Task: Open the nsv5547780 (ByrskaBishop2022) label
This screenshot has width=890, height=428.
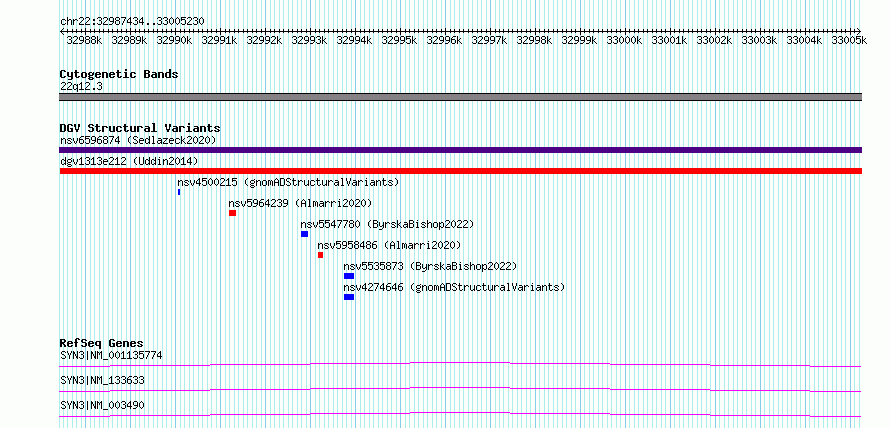Action: [387, 224]
